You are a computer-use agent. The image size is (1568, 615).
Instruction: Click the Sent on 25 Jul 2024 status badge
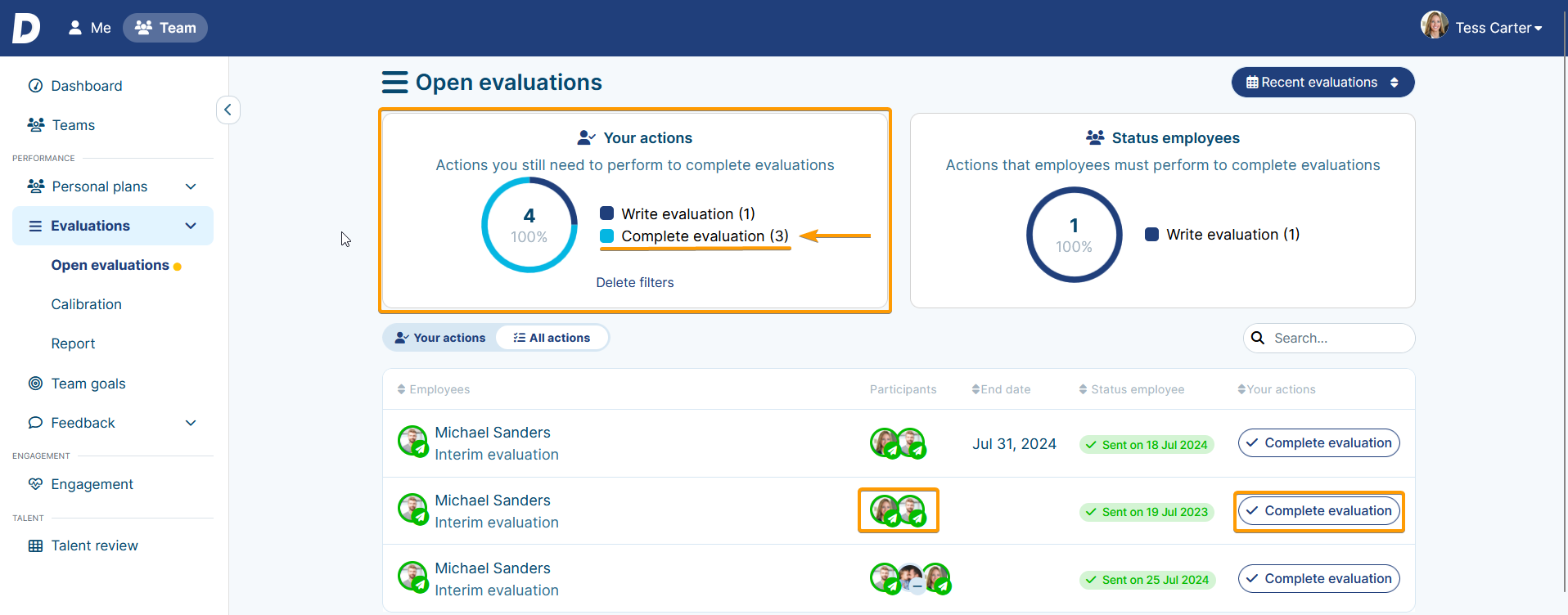point(1147,580)
